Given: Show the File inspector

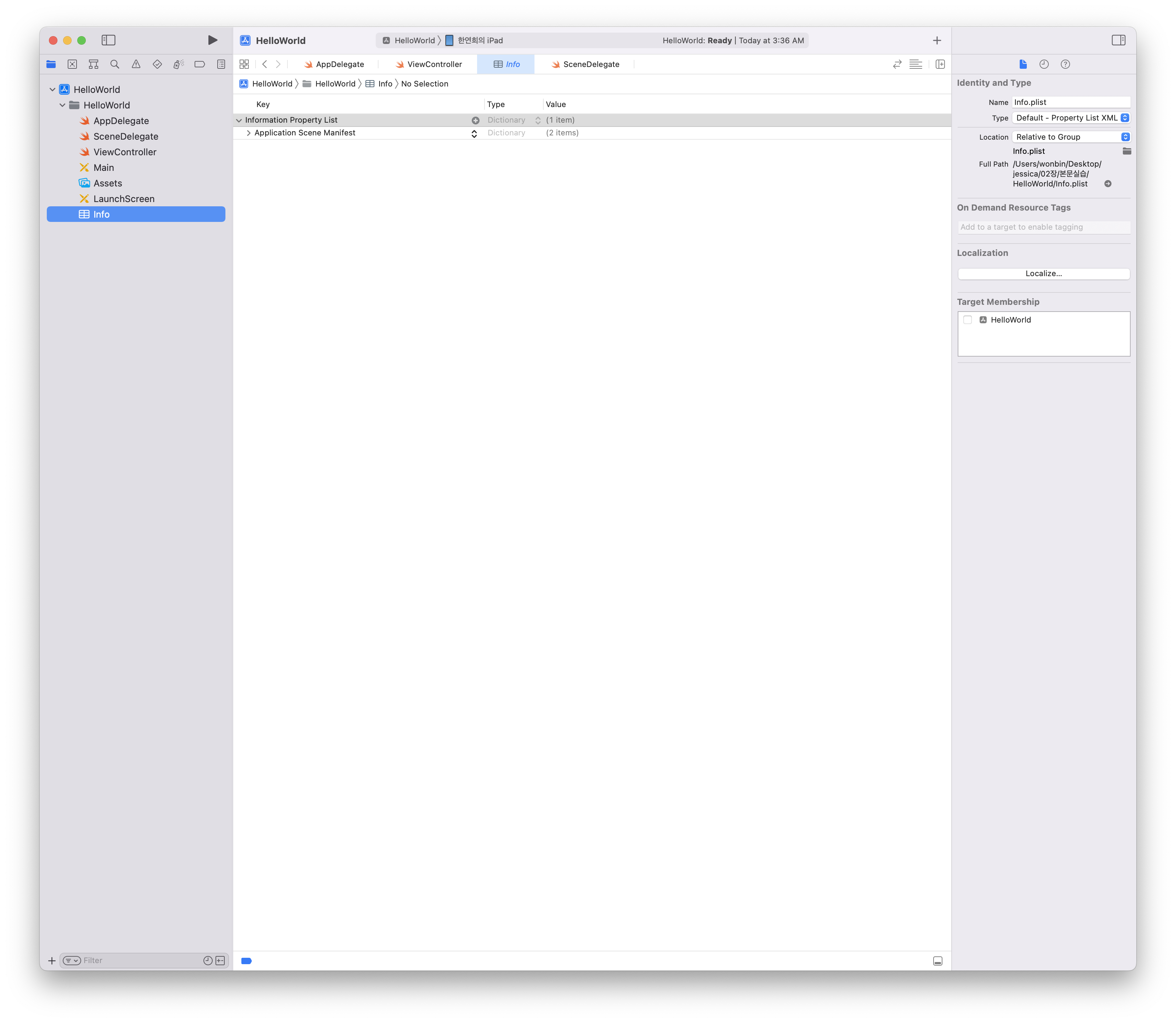Looking at the screenshot, I should 1023,64.
